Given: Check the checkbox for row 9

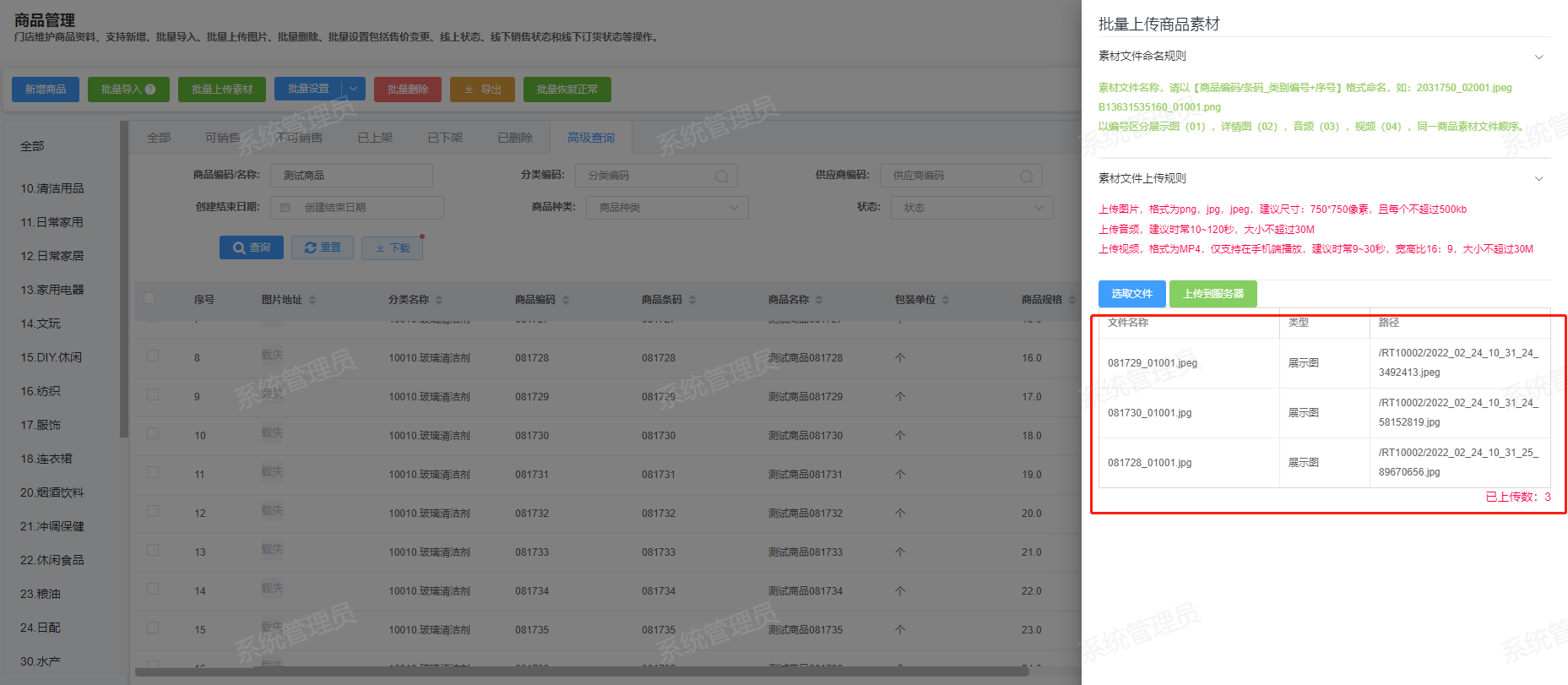Looking at the screenshot, I should (x=153, y=394).
